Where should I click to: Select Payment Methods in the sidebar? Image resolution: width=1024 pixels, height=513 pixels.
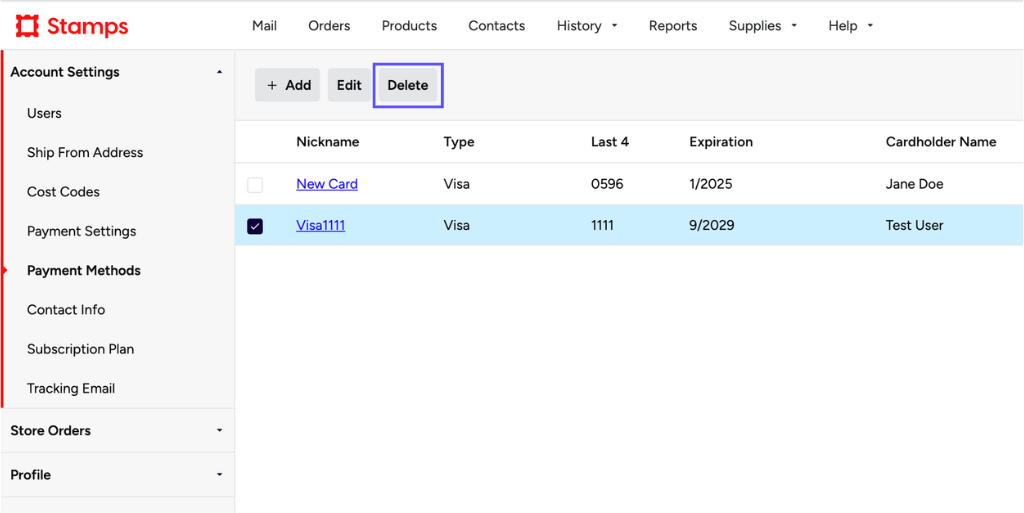(x=84, y=270)
